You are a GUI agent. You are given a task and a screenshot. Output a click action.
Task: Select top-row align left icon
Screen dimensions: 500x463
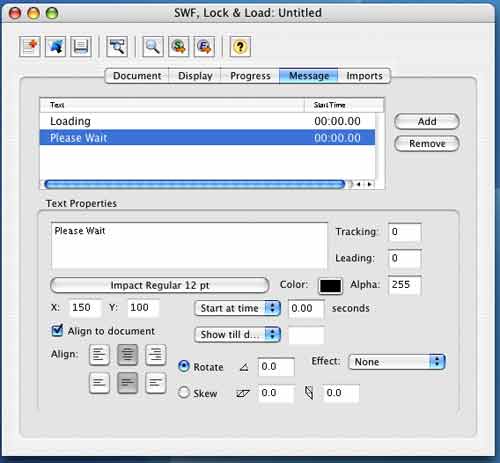(99, 354)
